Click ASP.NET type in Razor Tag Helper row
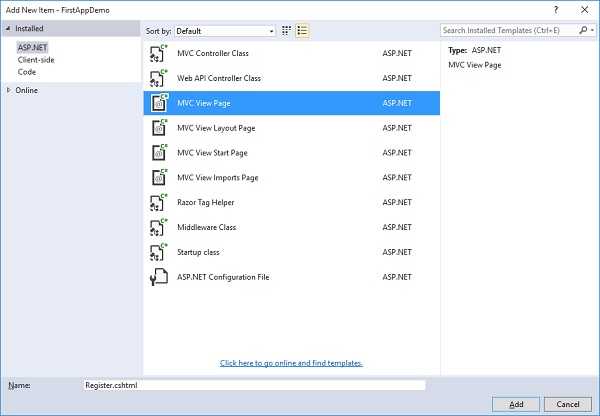Screen dimensions: 600x416 pos(397,202)
